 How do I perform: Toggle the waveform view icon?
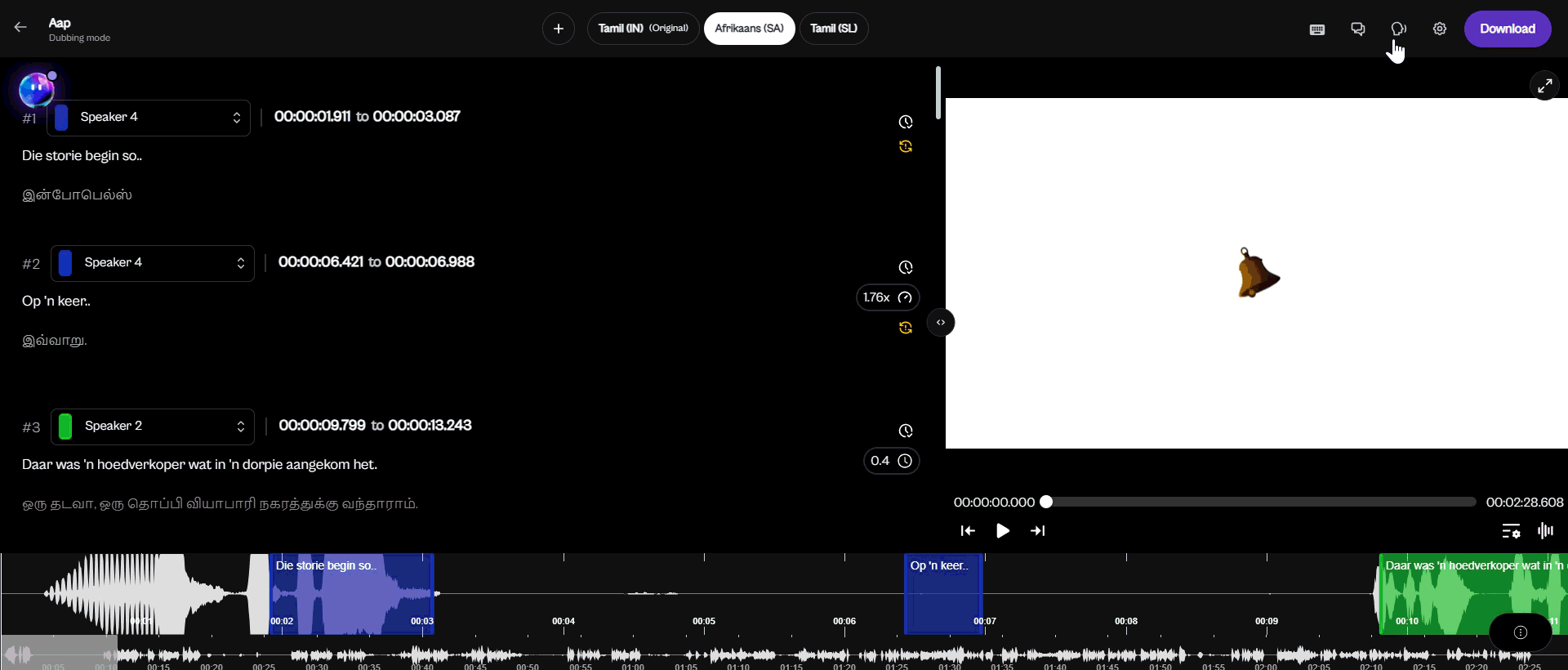point(1545,531)
